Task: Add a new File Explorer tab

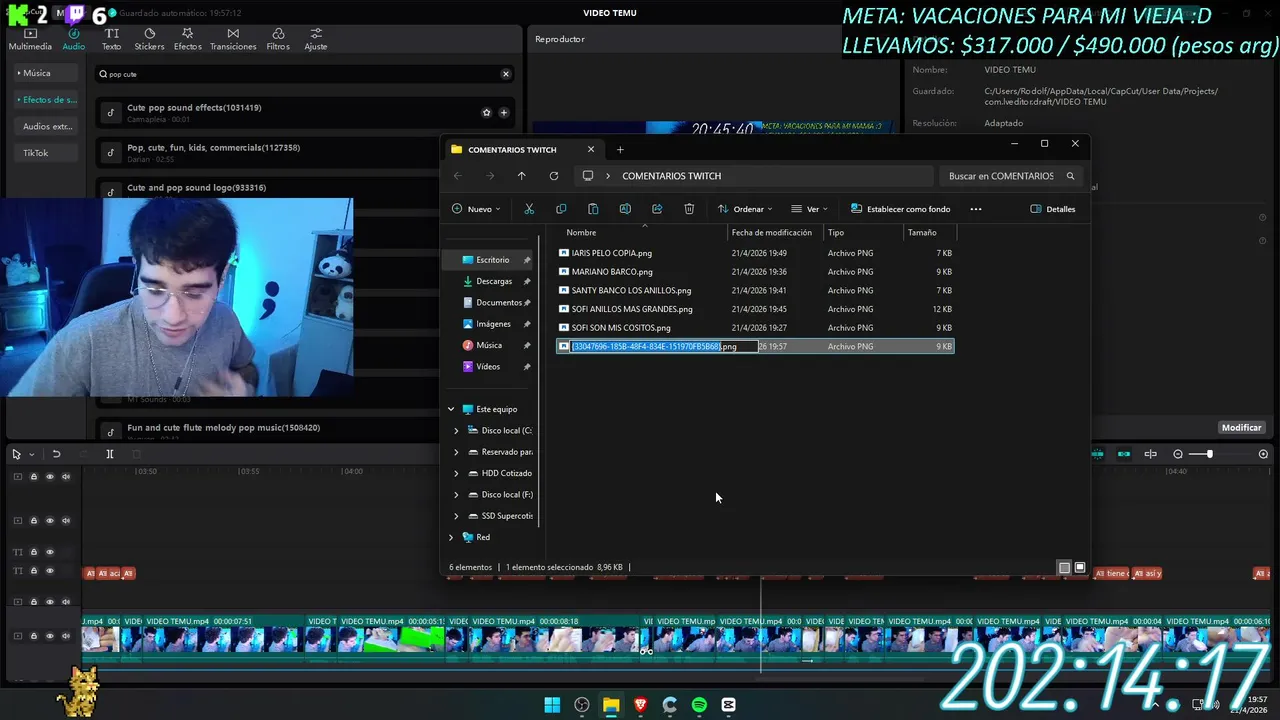Action: (x=620, y=149)
